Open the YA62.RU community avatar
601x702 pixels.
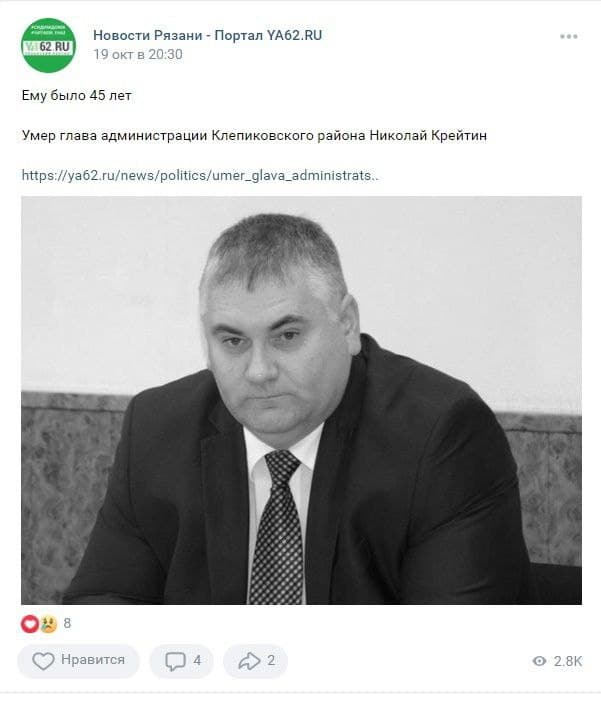[x=48, y=45]
